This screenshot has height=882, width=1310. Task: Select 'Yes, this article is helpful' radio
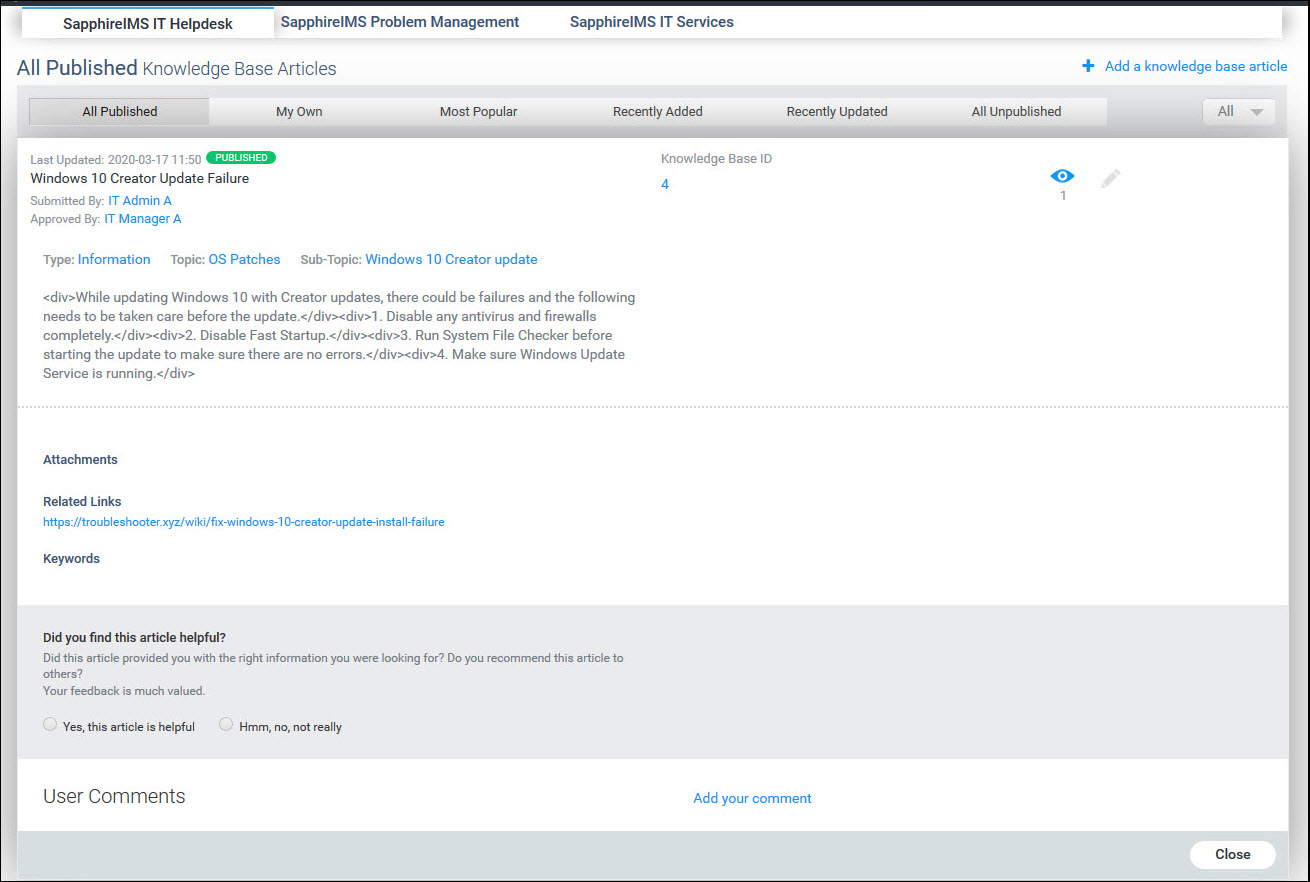coord(50,725)
